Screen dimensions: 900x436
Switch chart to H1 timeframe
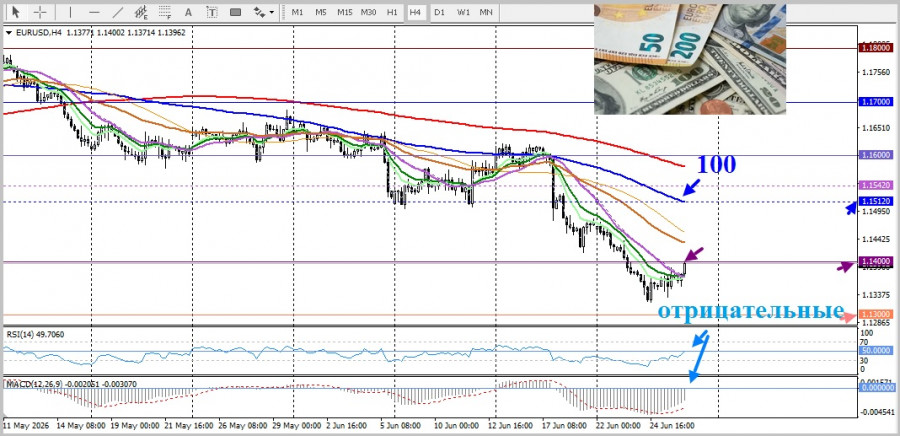click(x=392, y=12)
